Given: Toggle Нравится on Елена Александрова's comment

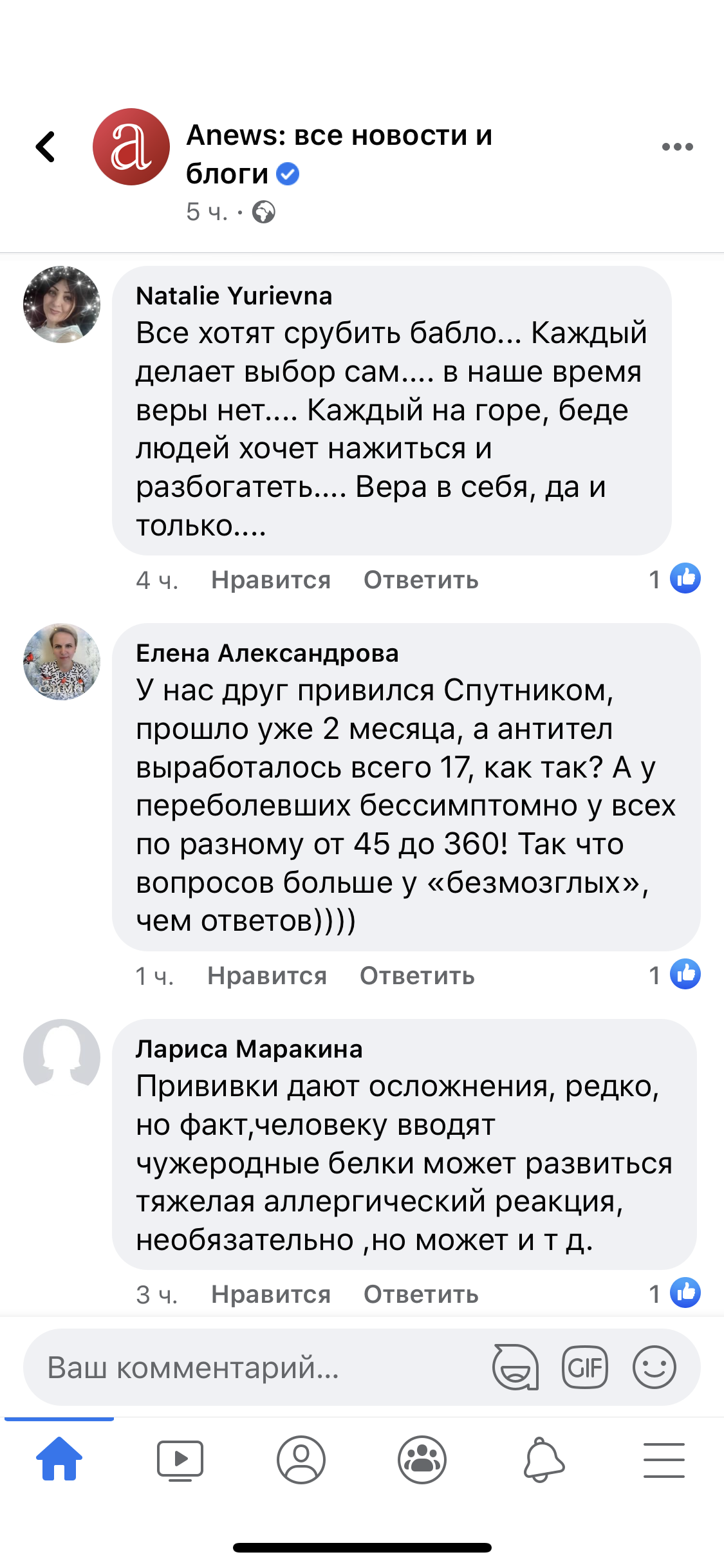Looking at the screenshot, I should click(267, 976).
